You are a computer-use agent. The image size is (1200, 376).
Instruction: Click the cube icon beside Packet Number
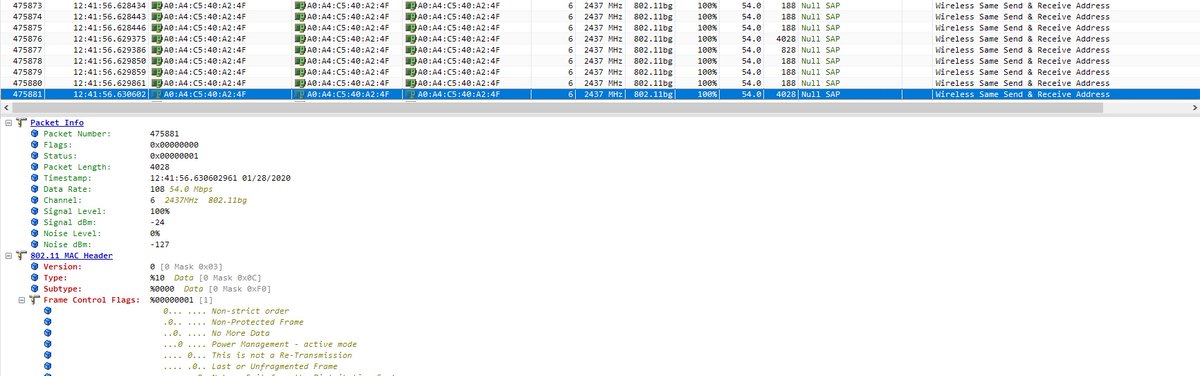[x=35, y=133]
